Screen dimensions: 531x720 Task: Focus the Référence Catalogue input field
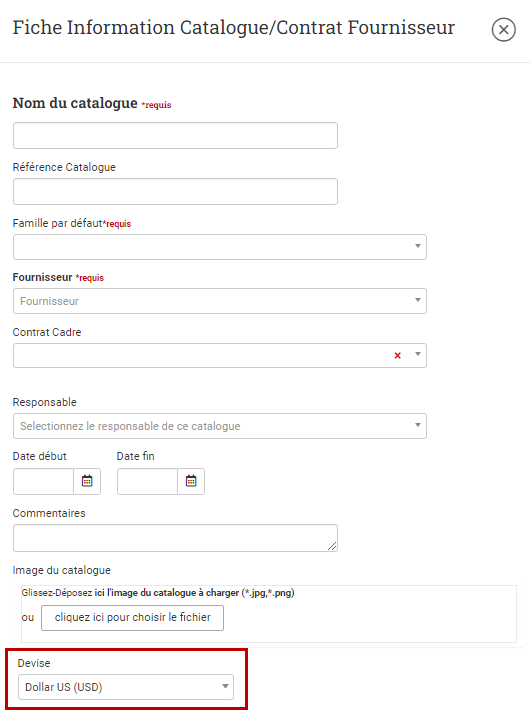175,191
